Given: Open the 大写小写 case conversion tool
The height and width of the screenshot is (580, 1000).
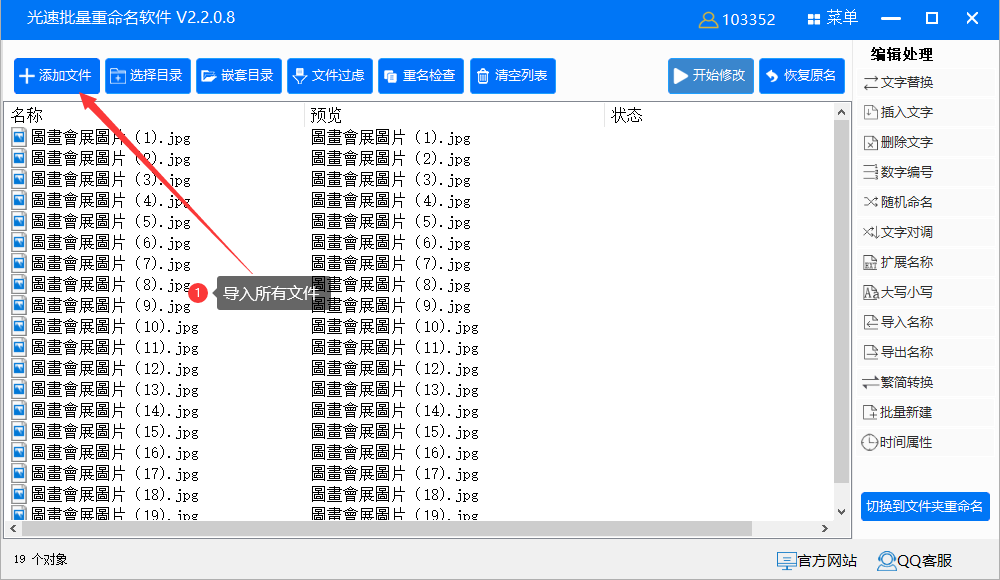Looking at the screenshot, I should (x=898, y=292).
